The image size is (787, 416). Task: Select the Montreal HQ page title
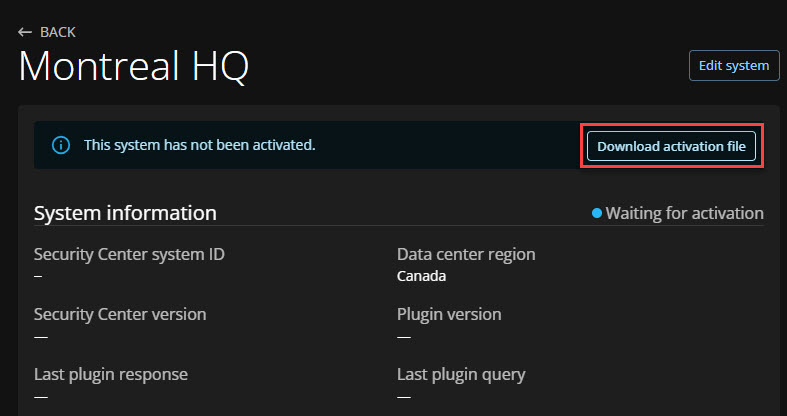[x=133, y=67]
